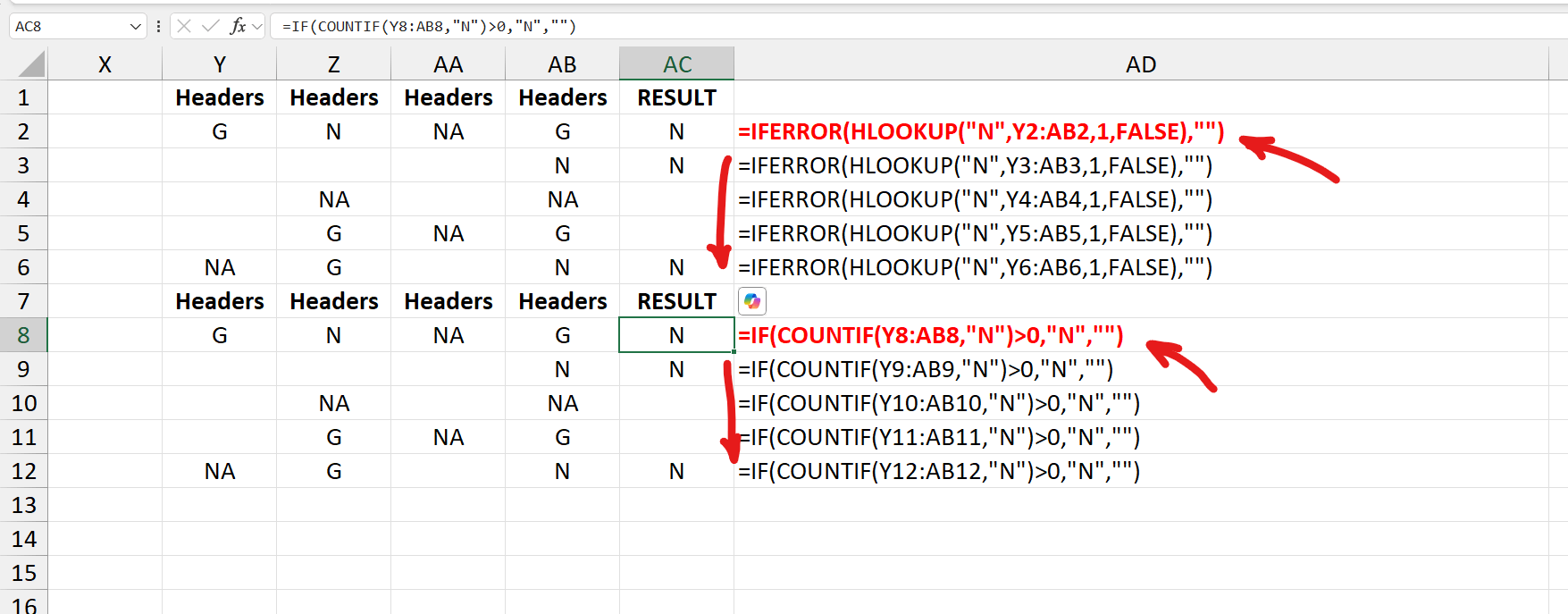1568x614 pixels.
Task: Select the column AD header
Action: coord(1141,64)
